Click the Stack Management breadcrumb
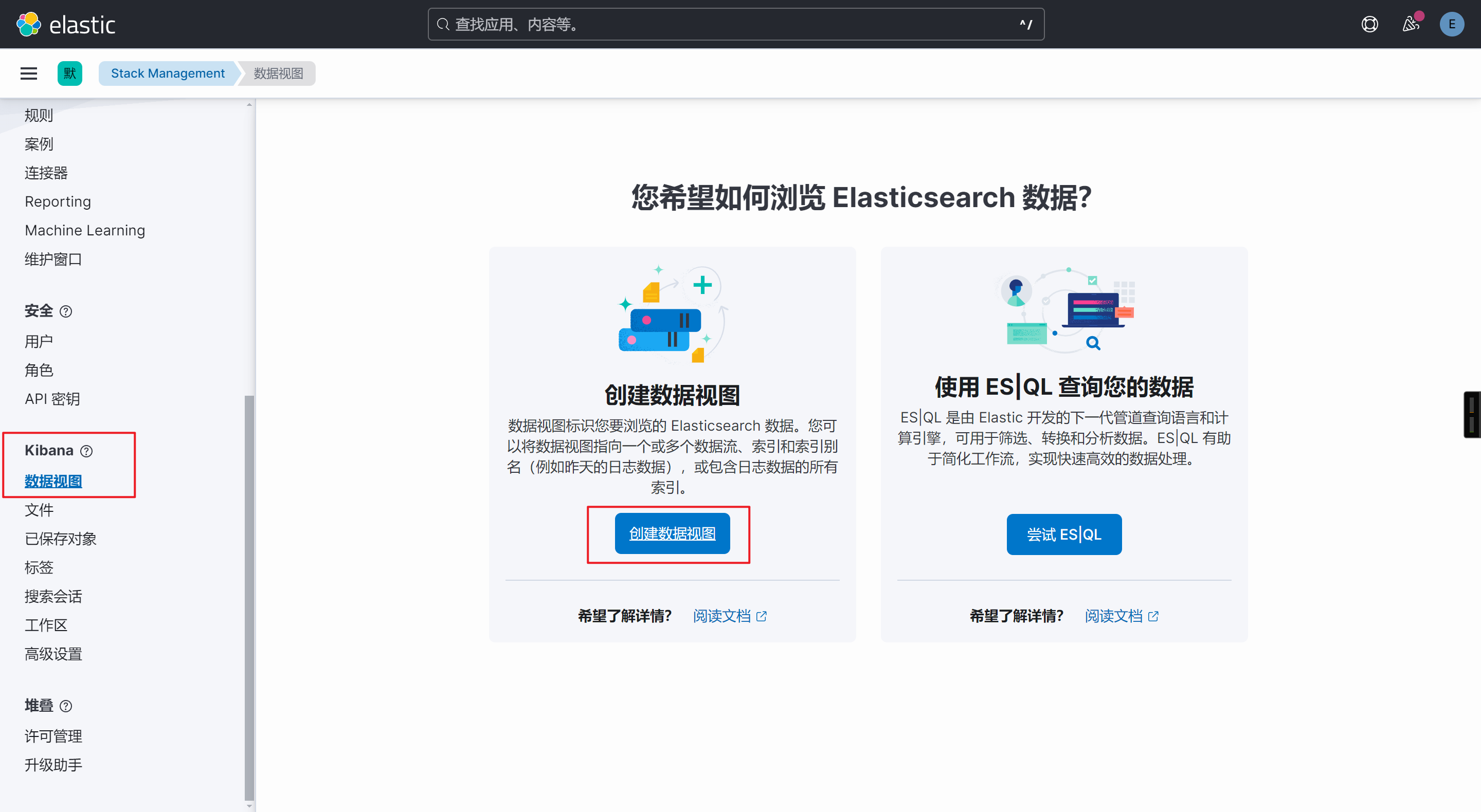Image resolution: width=1481 pixels, height=812 pixels. [167, 73]
